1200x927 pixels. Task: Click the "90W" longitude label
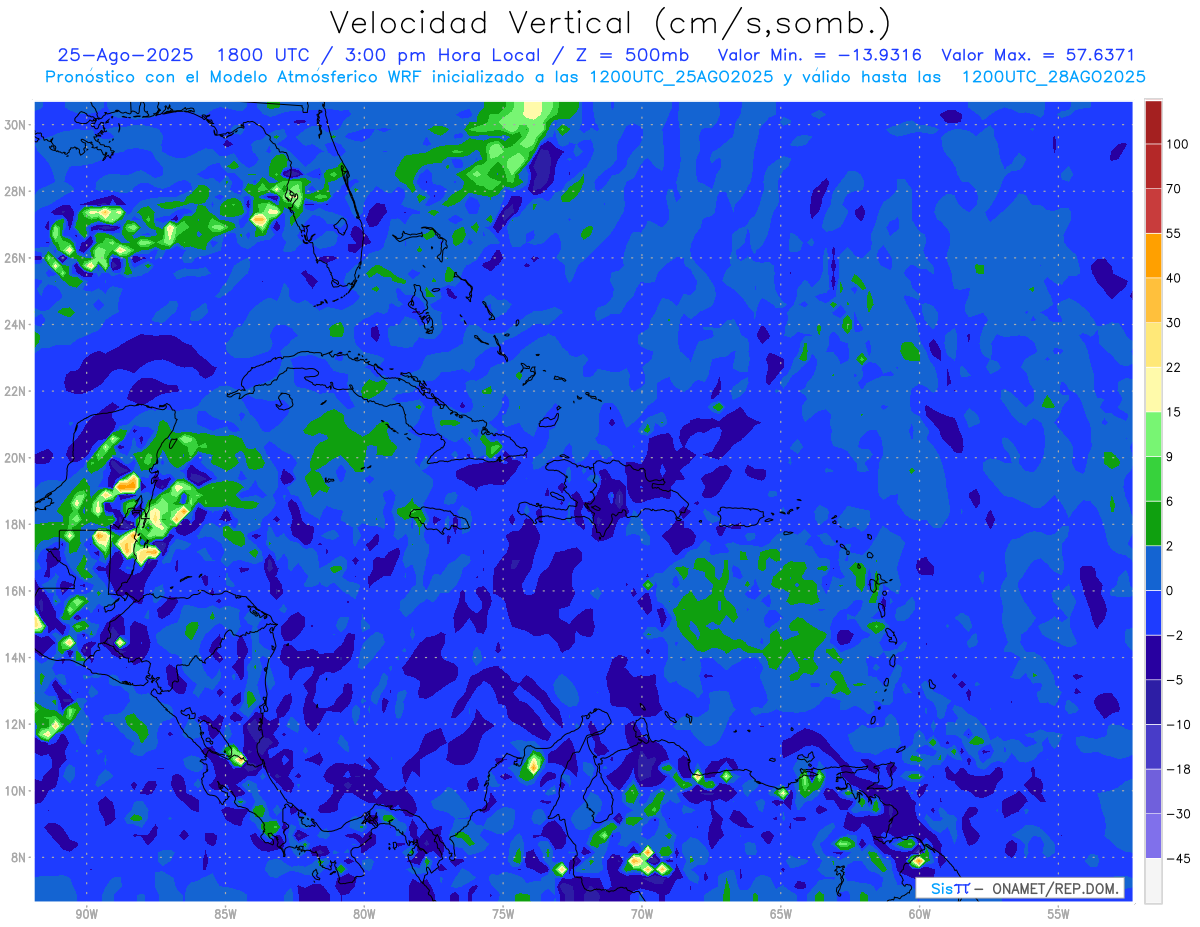[86, 914]
